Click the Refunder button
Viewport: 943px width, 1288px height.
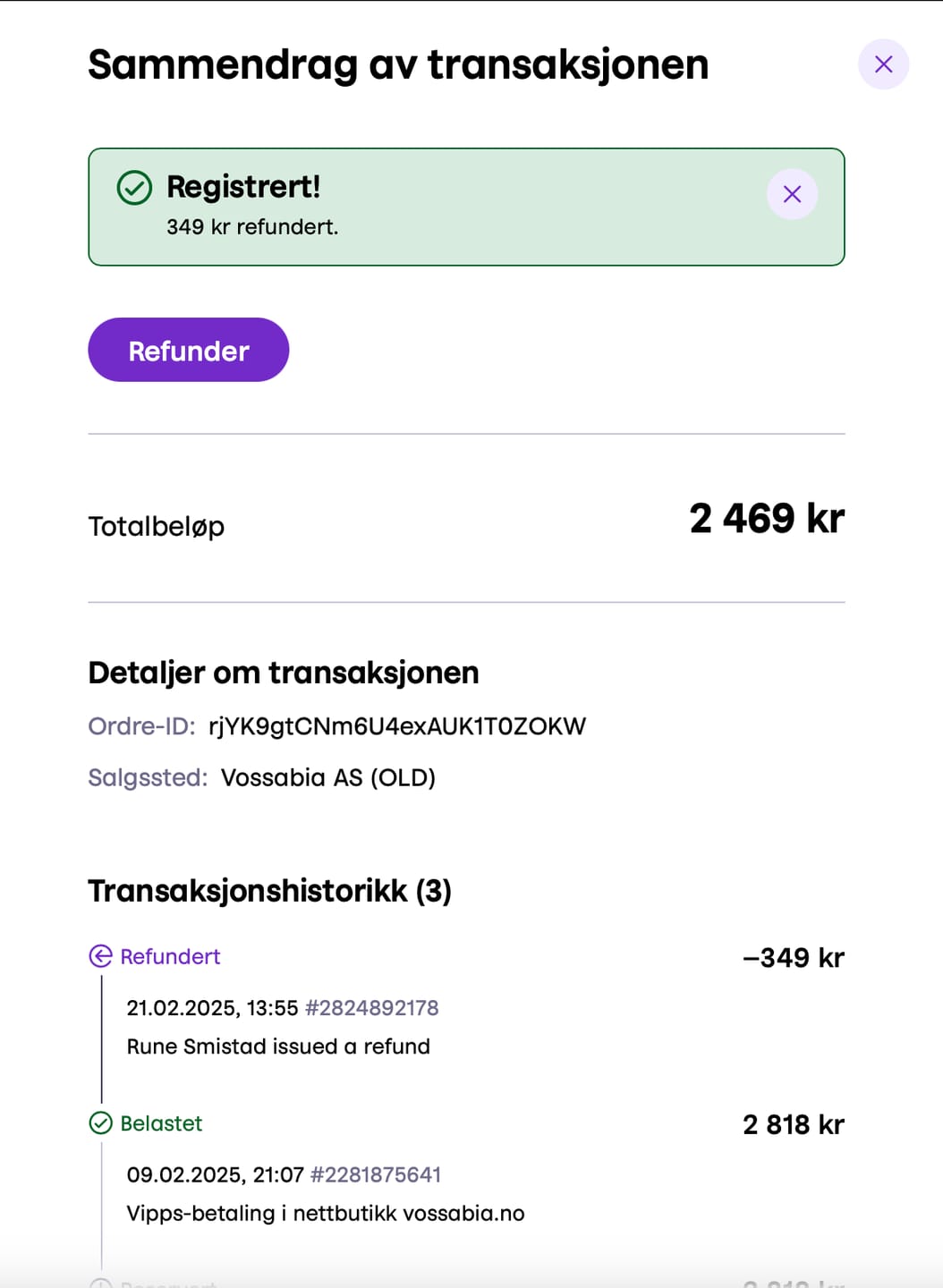[189, 350]
